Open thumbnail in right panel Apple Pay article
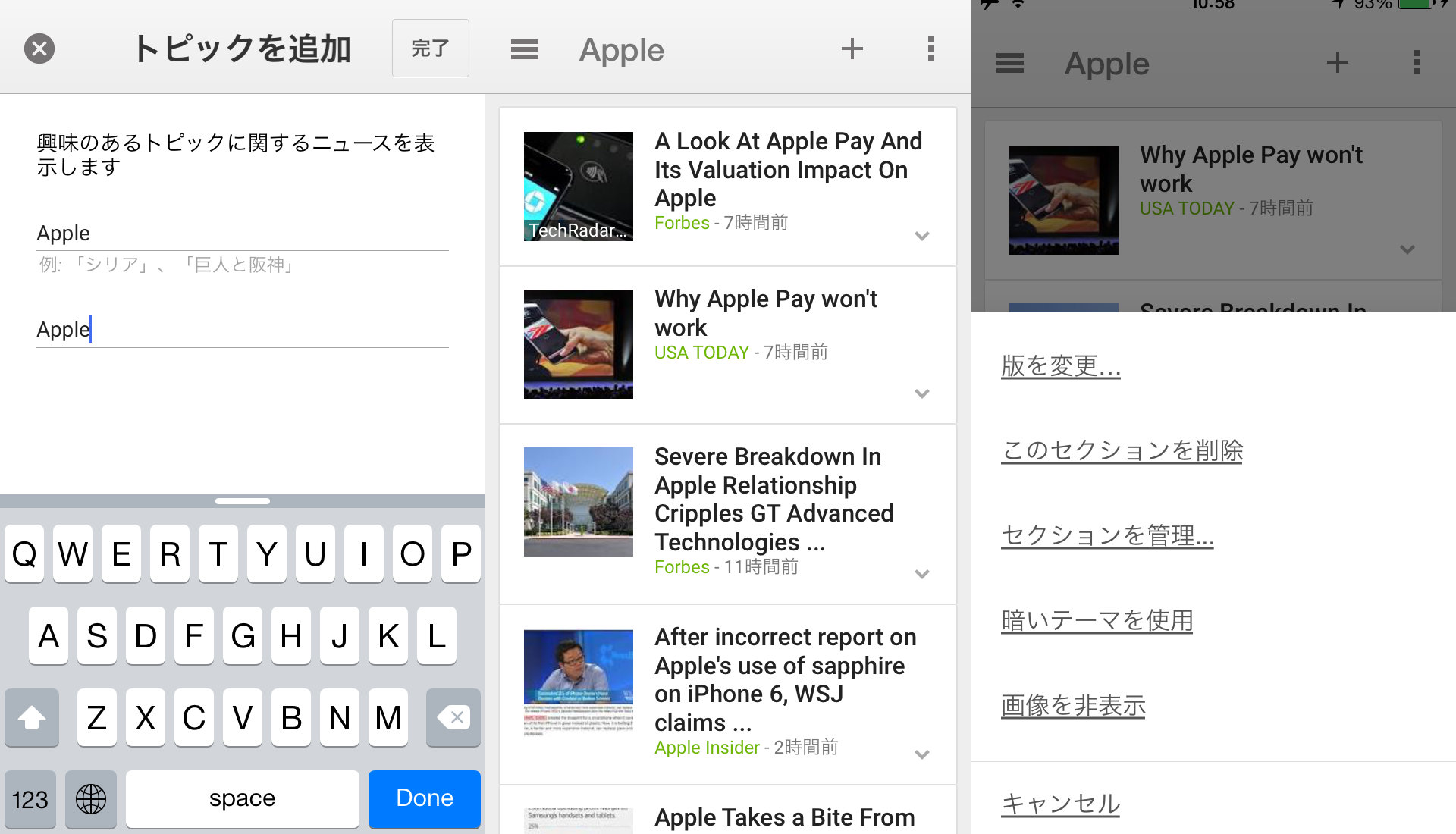 (1064, 200)
